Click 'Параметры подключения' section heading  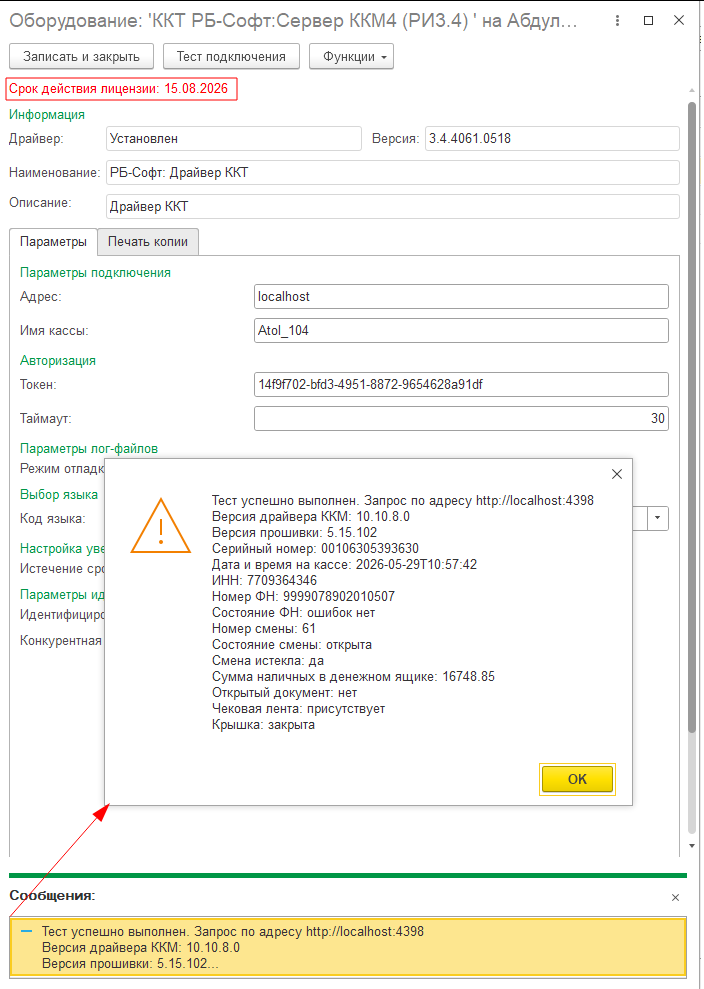95,272
